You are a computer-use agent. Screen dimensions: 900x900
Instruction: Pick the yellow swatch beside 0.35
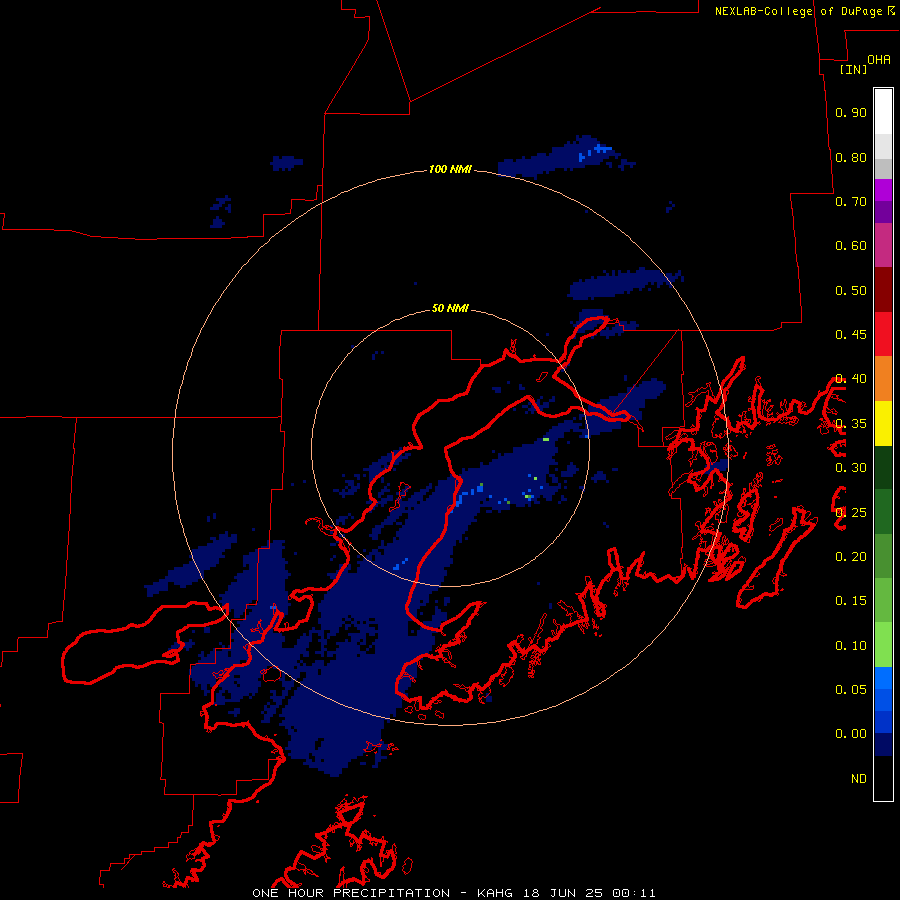click(x=883, y=423)
